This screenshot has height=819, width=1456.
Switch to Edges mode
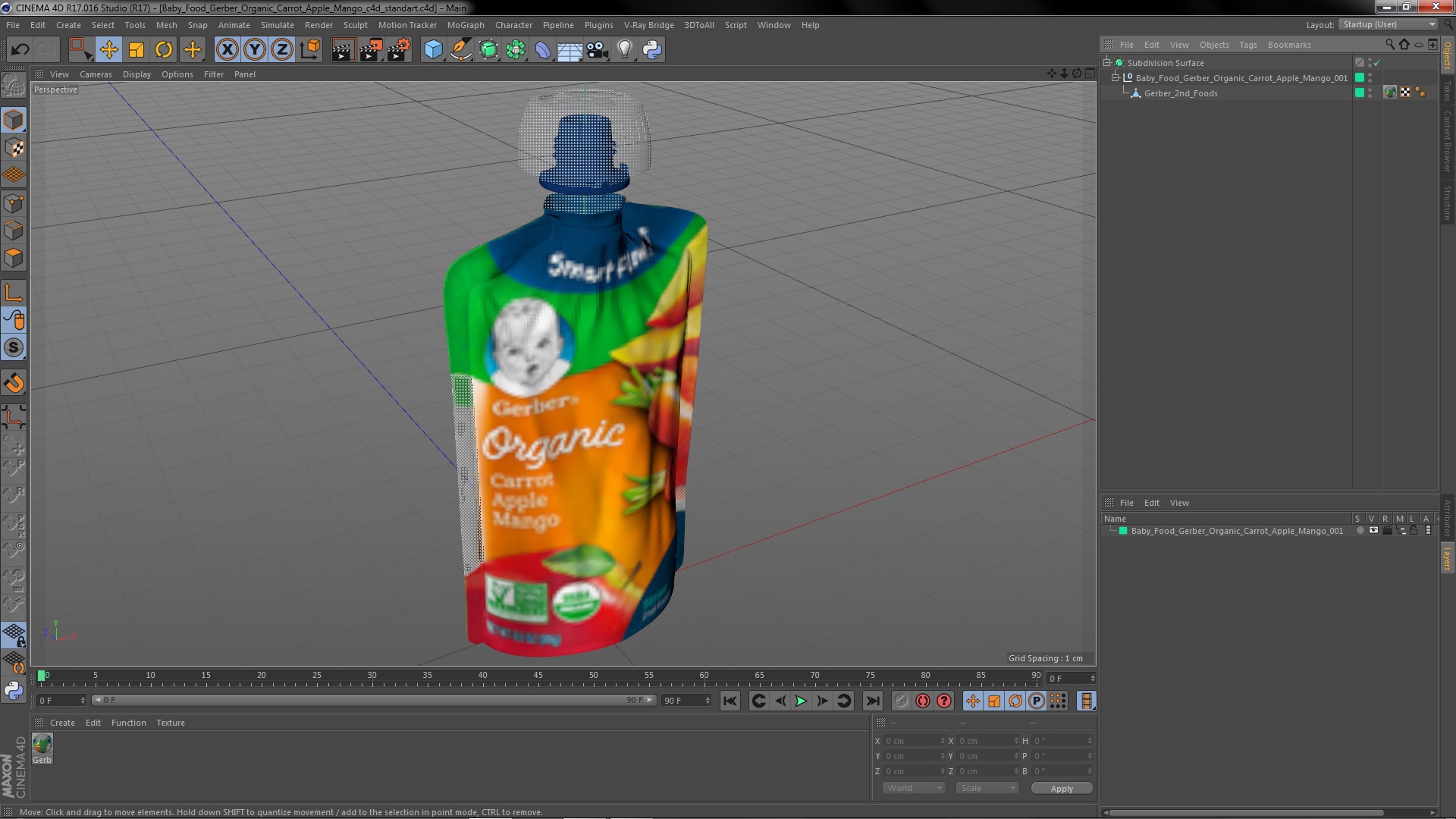click(14, 231)
